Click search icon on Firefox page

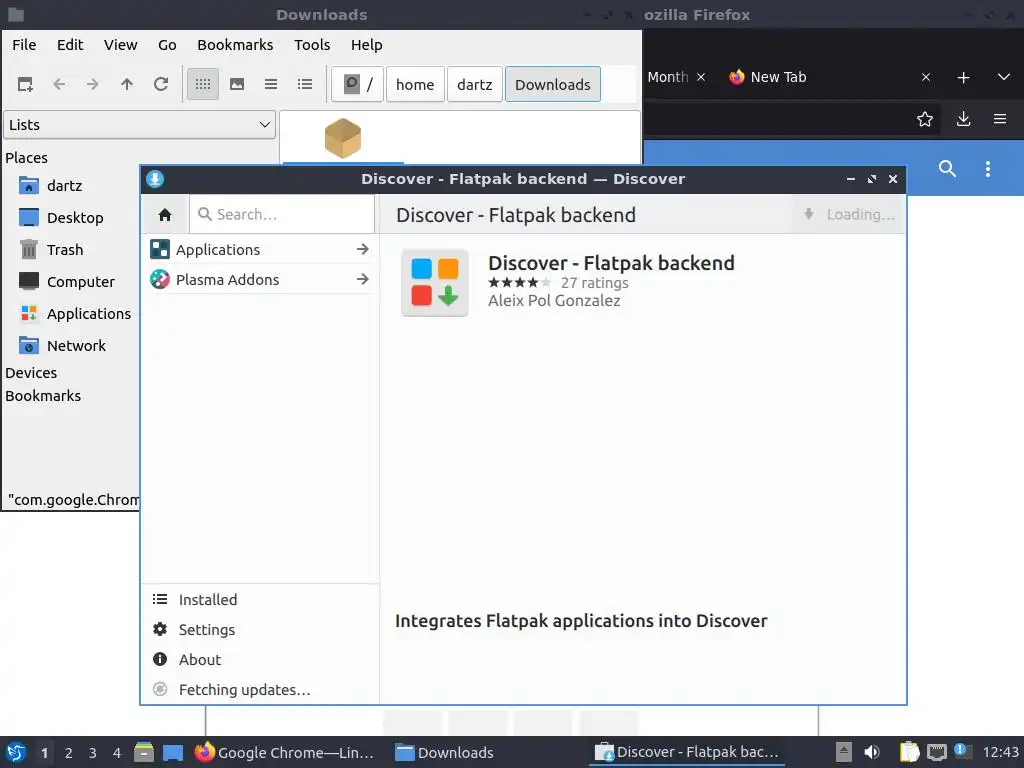coord(948,169)
